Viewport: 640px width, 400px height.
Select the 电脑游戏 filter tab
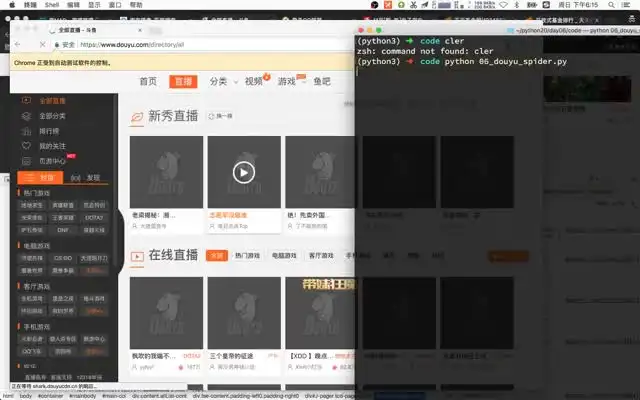coord(285,256)
